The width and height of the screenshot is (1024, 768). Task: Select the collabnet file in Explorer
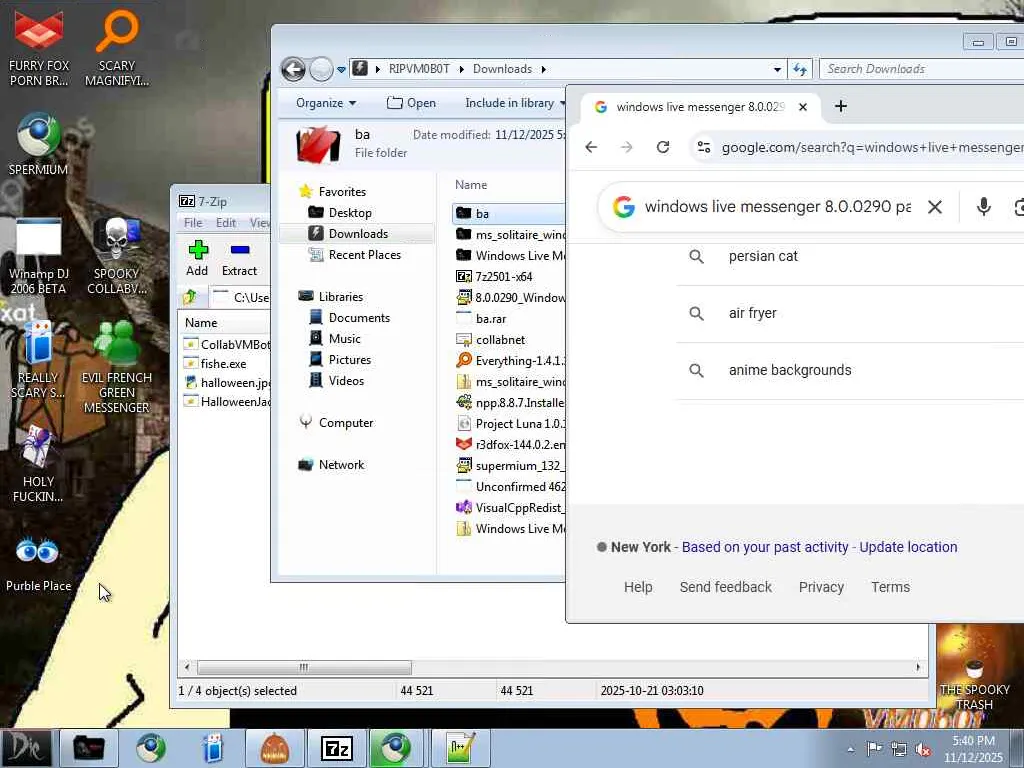(500, 340)
